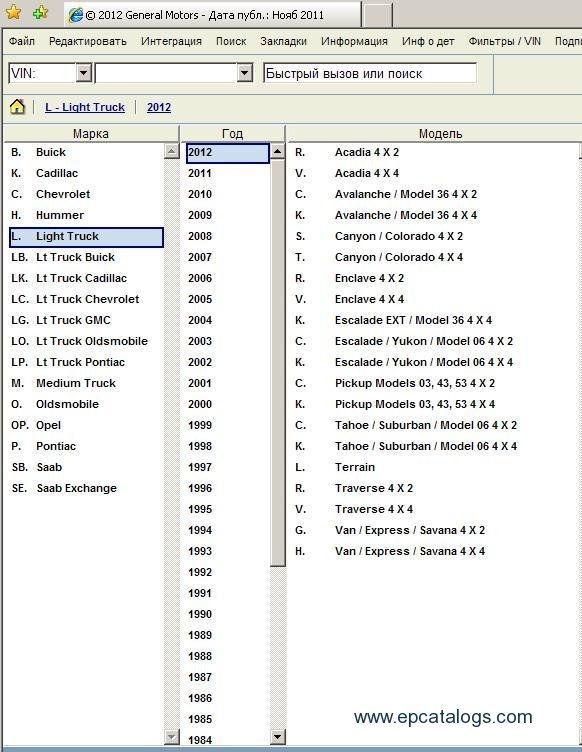Screen dimensions: 582x752
Task: Select year 1992 in Год list
Action: point(200,572)
